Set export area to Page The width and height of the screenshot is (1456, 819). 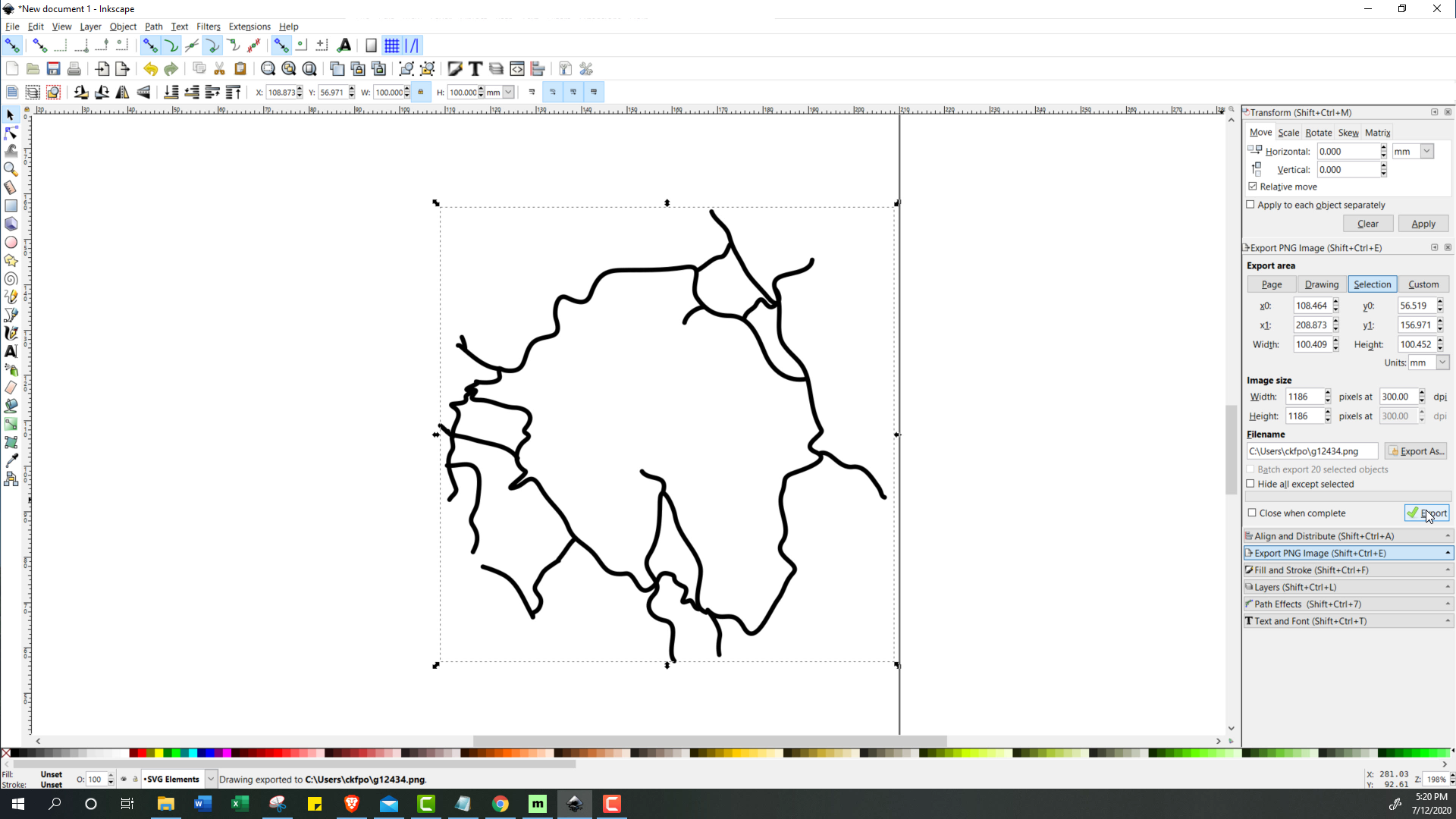click(1272, 284)
